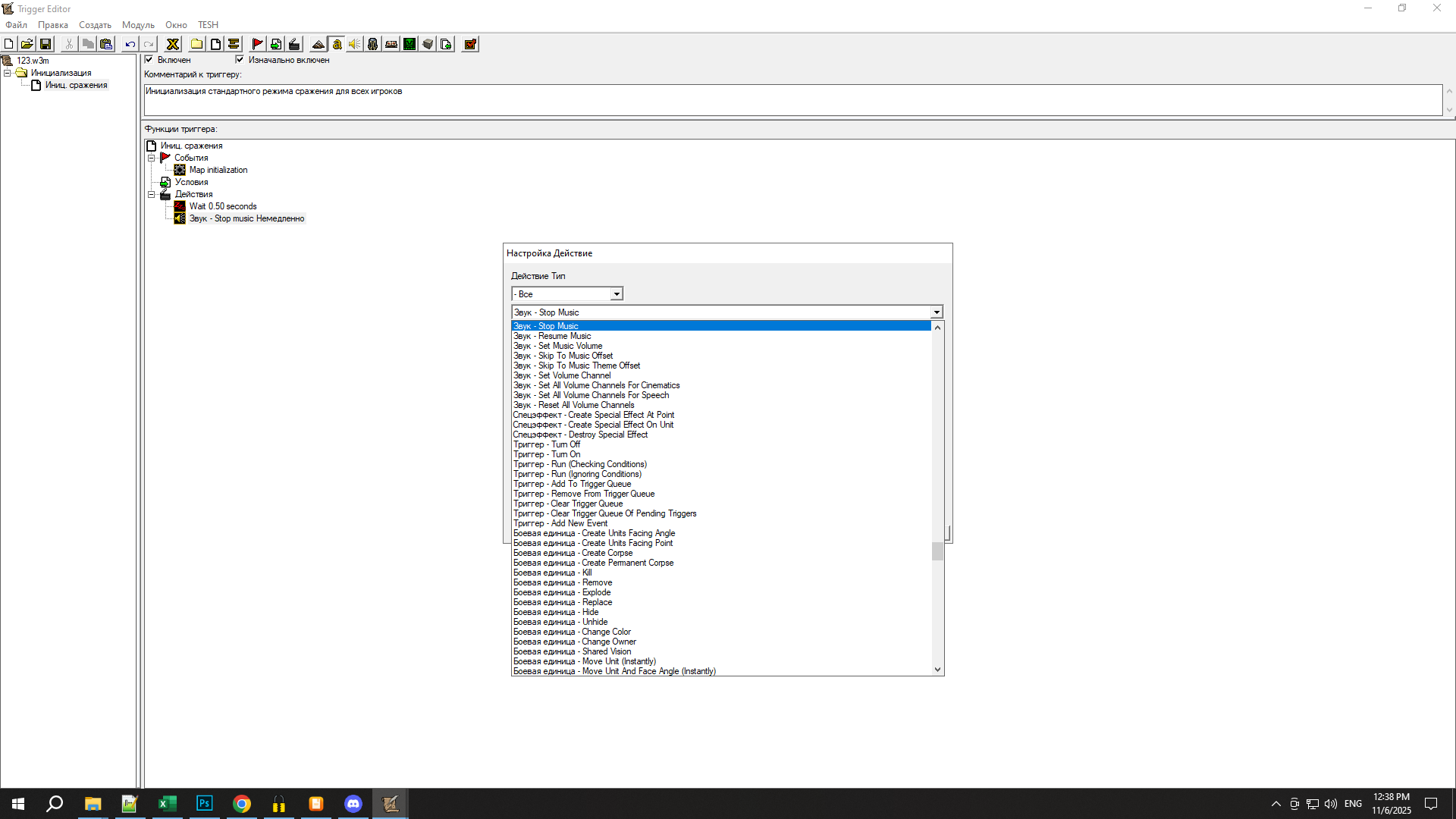1456x819 pixels.
Task: Click the New Condition green arrow icon
Action: pos(276,44)
